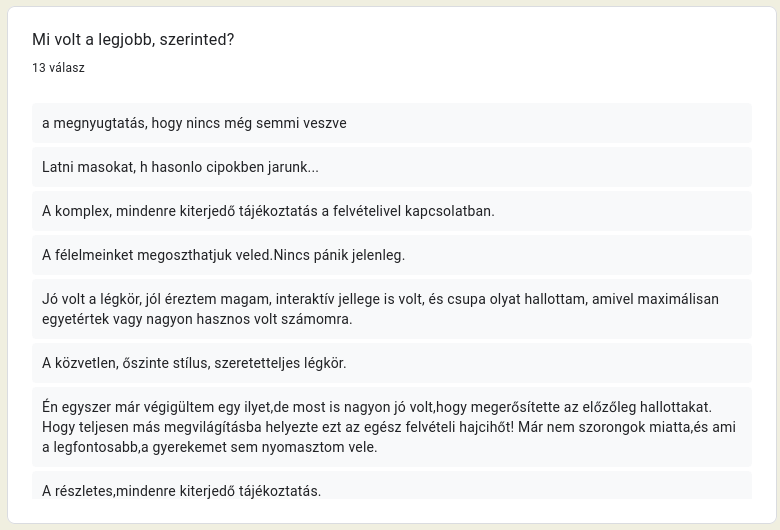Click the question title "Mi volt a legjobb, szerinted?"

click(x=133, y=40)
